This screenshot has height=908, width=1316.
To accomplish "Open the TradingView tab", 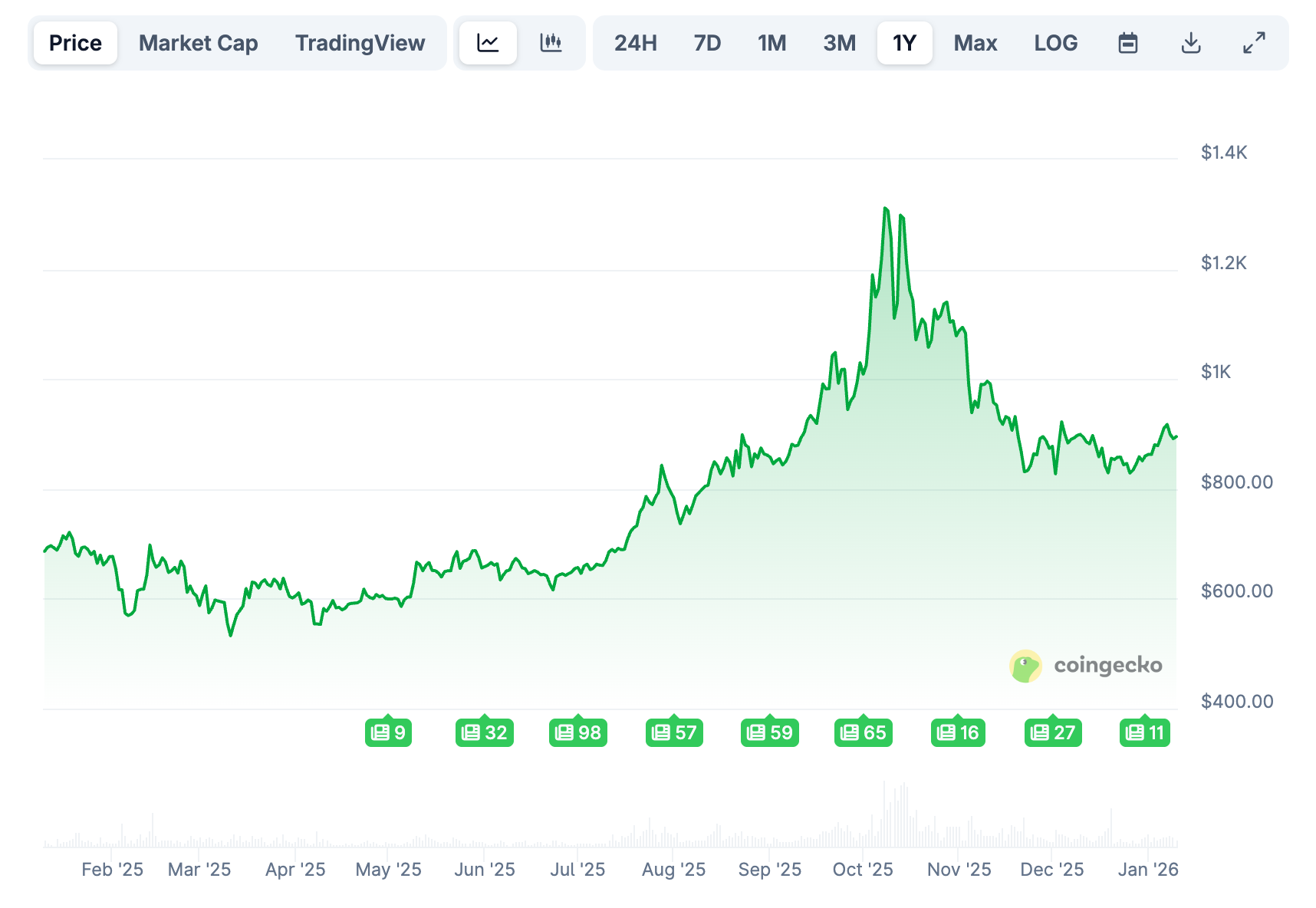I will tap(360, 43).
